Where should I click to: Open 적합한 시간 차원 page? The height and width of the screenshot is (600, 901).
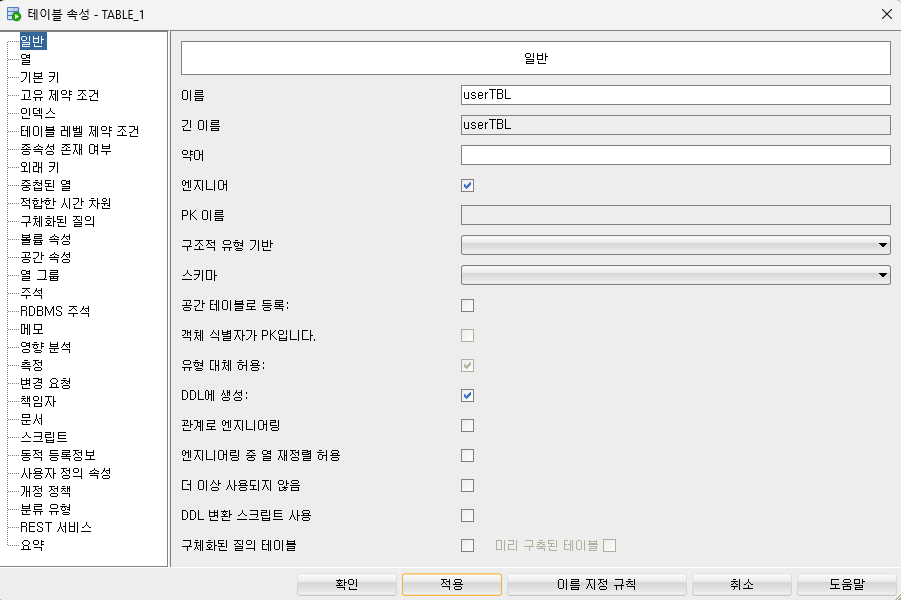(66, 203)
